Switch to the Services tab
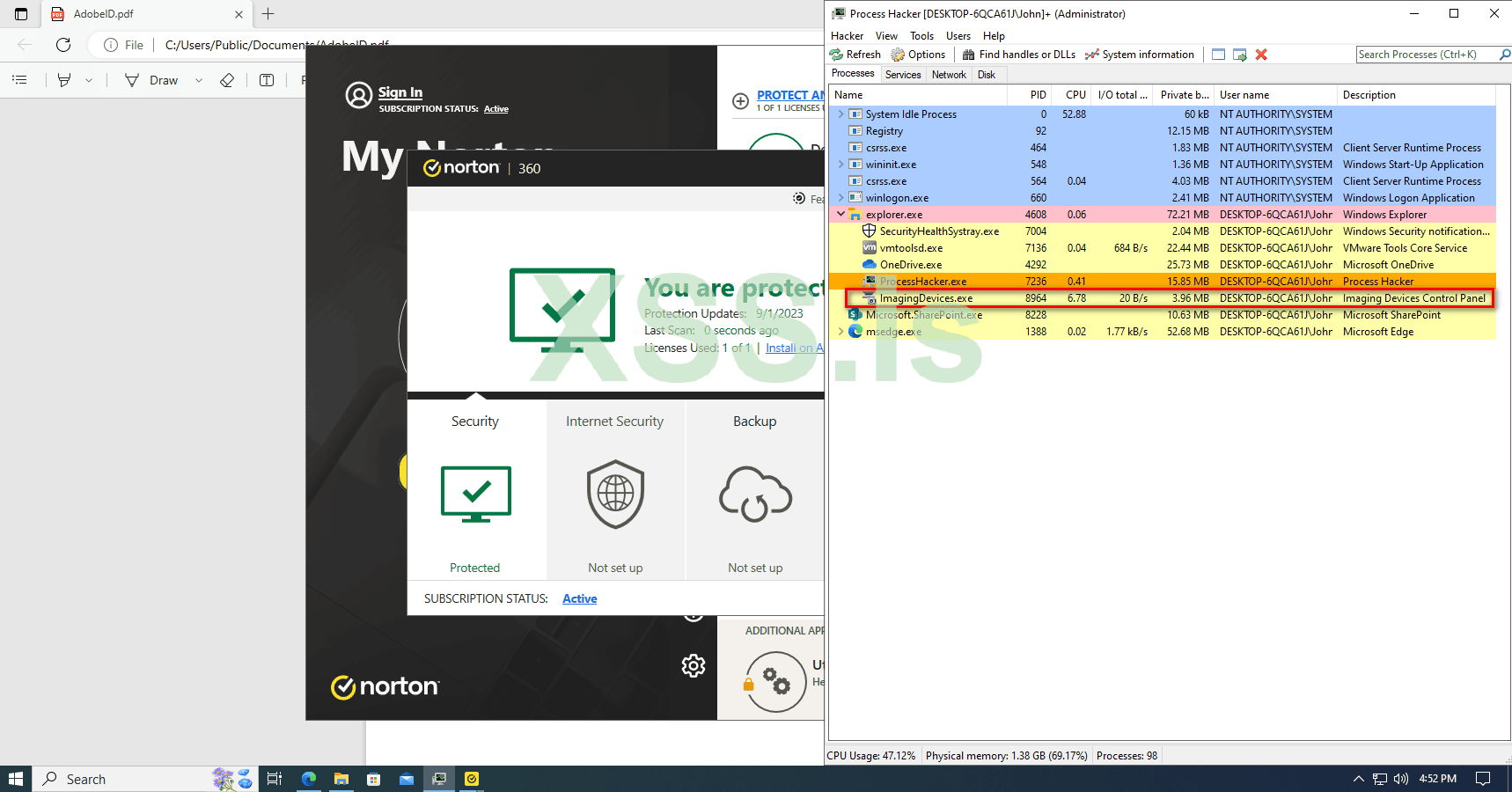The image size is (1512, 792). (x=903, y=75)
